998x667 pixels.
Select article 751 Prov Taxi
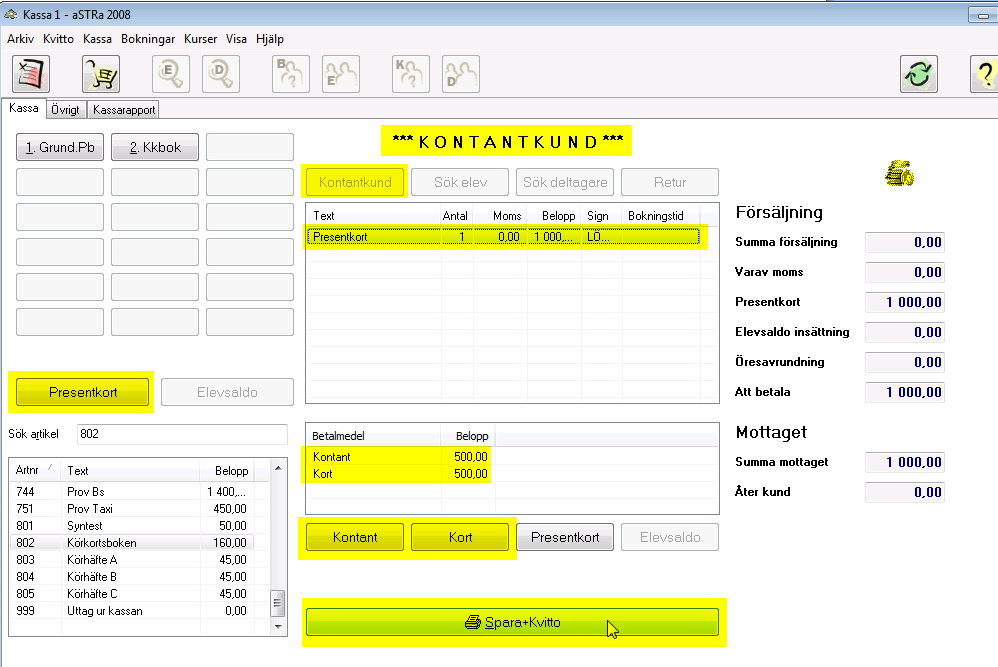tap(132, 509)
